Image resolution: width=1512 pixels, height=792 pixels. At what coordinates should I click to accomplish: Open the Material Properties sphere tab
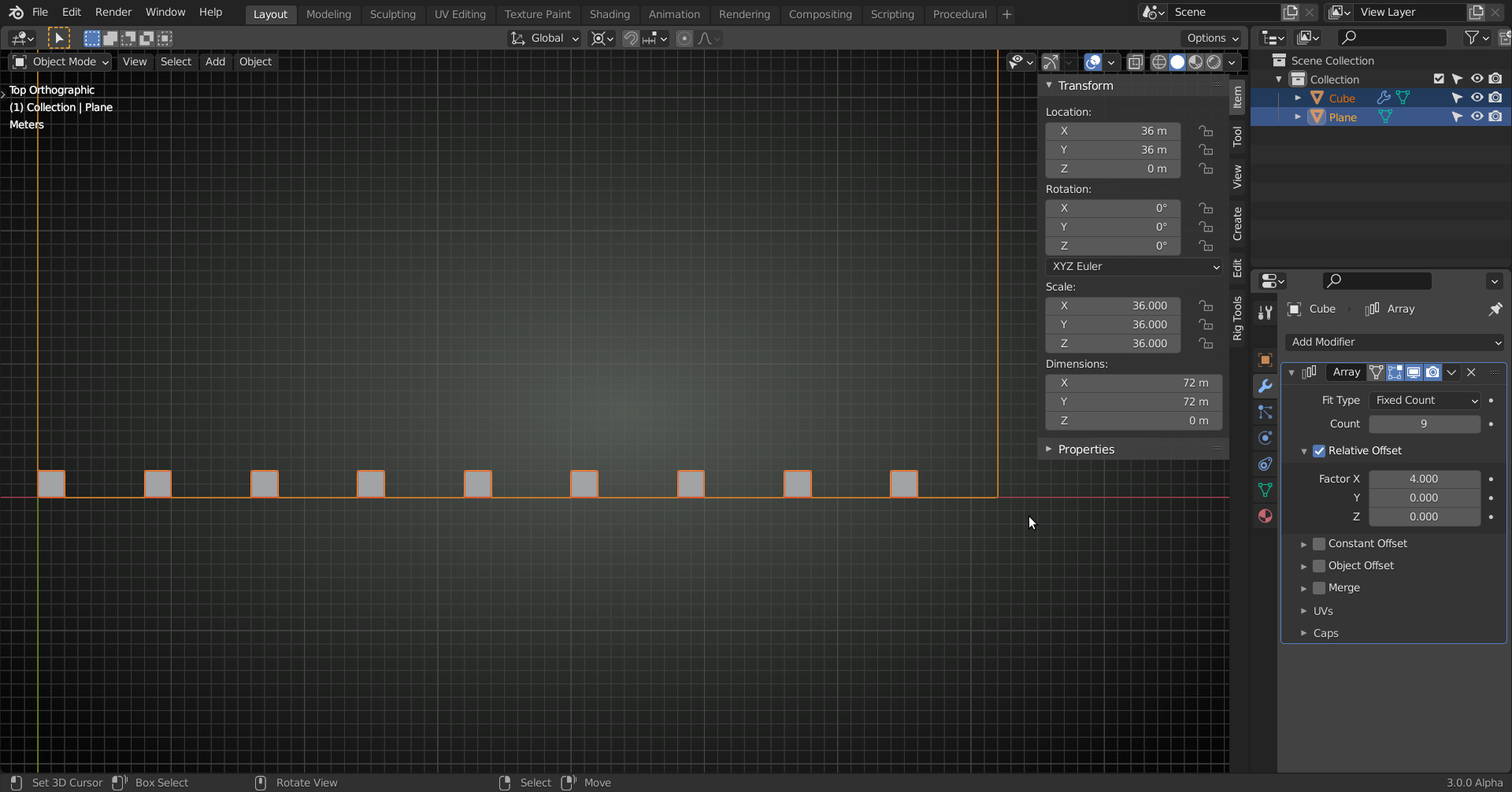(x=1265, y=516)
